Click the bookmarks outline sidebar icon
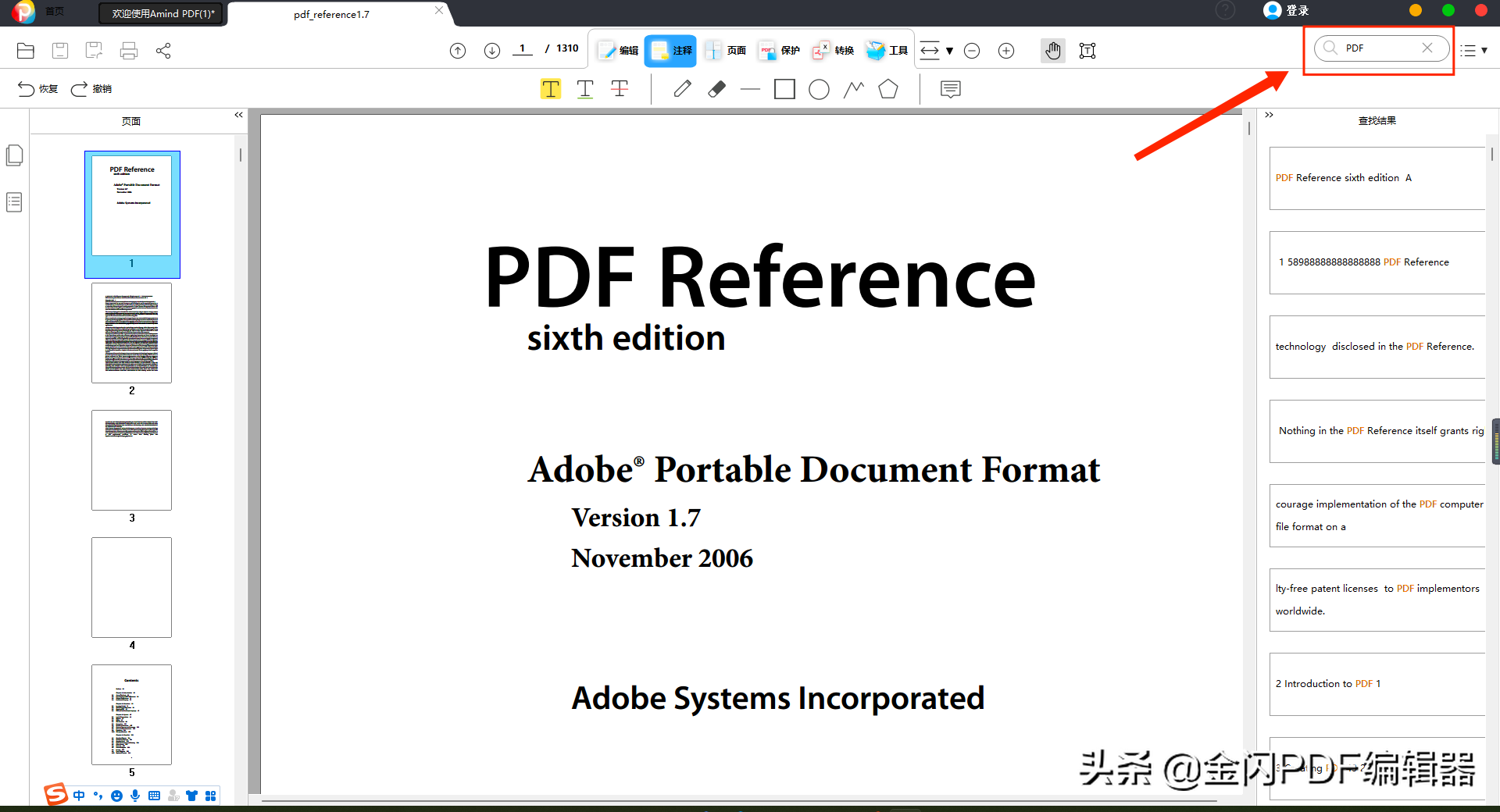 pyautogui.click(x=14, y=202)
